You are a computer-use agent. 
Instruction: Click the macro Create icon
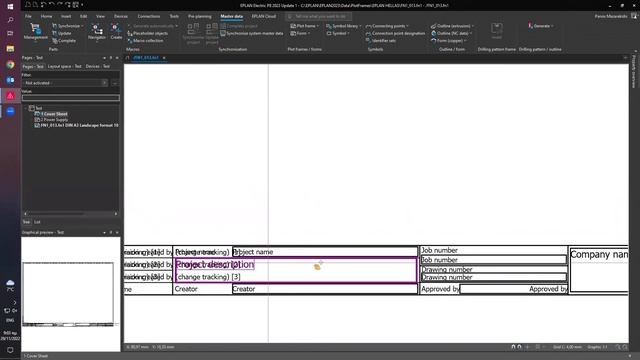[x=116, y=32]
